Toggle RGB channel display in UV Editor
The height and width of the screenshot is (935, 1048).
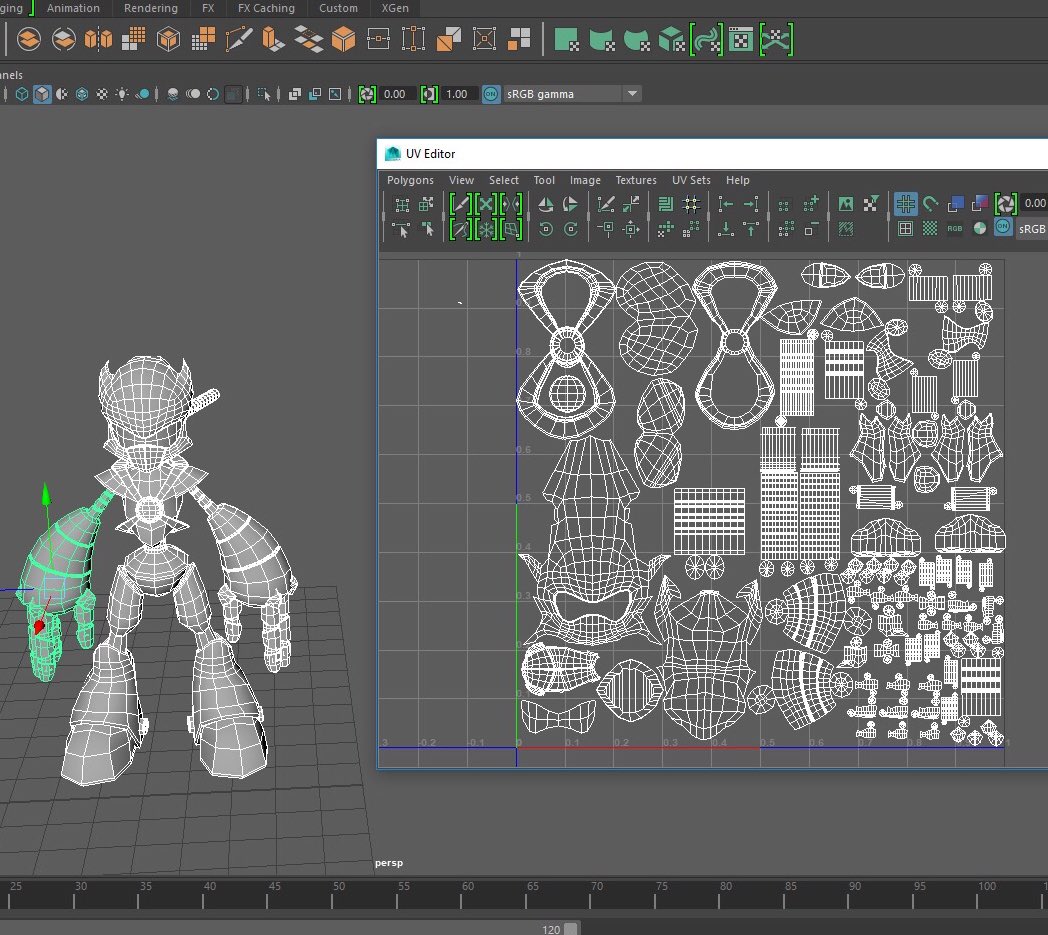(954, 229)
